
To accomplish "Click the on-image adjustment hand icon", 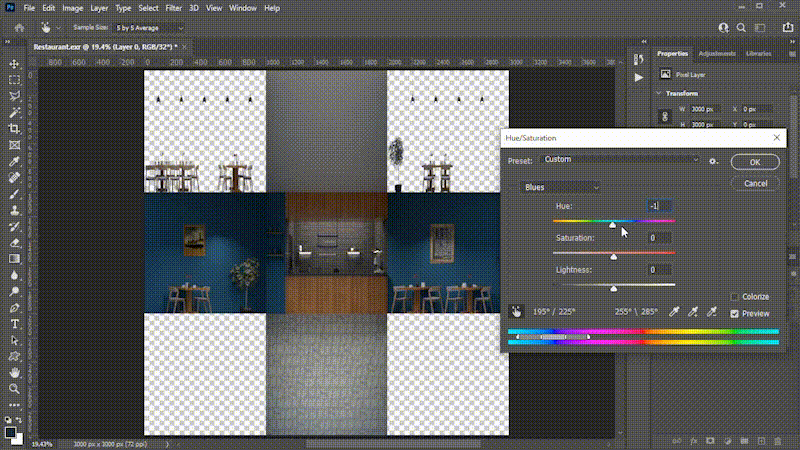I will tap(516, 312).
